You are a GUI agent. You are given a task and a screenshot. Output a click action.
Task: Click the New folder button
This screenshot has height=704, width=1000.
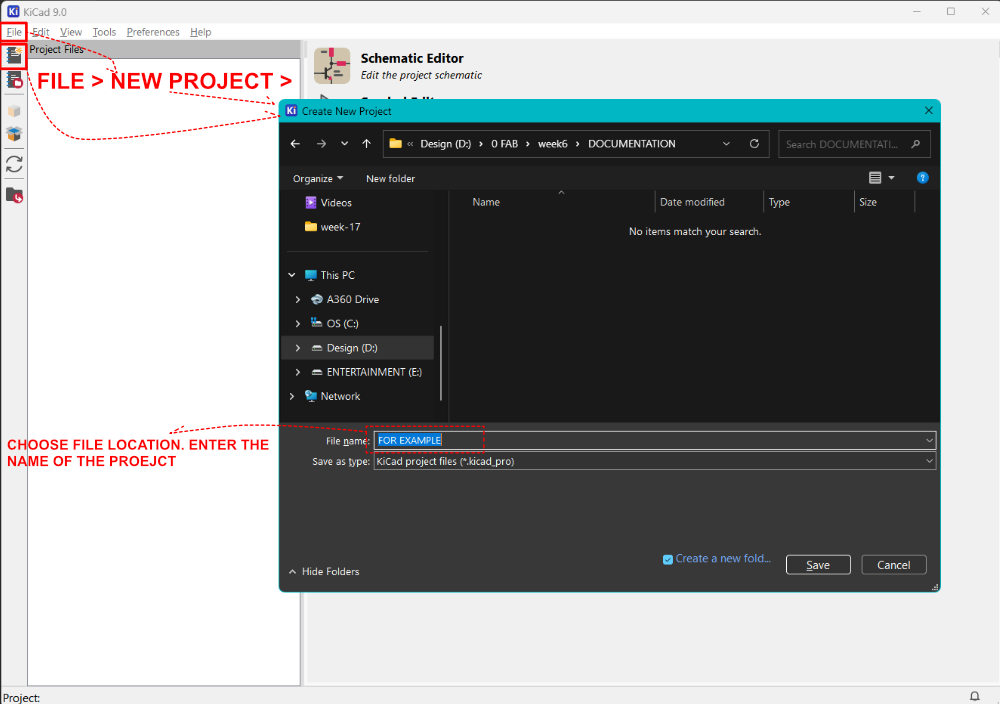click(390, 179)
